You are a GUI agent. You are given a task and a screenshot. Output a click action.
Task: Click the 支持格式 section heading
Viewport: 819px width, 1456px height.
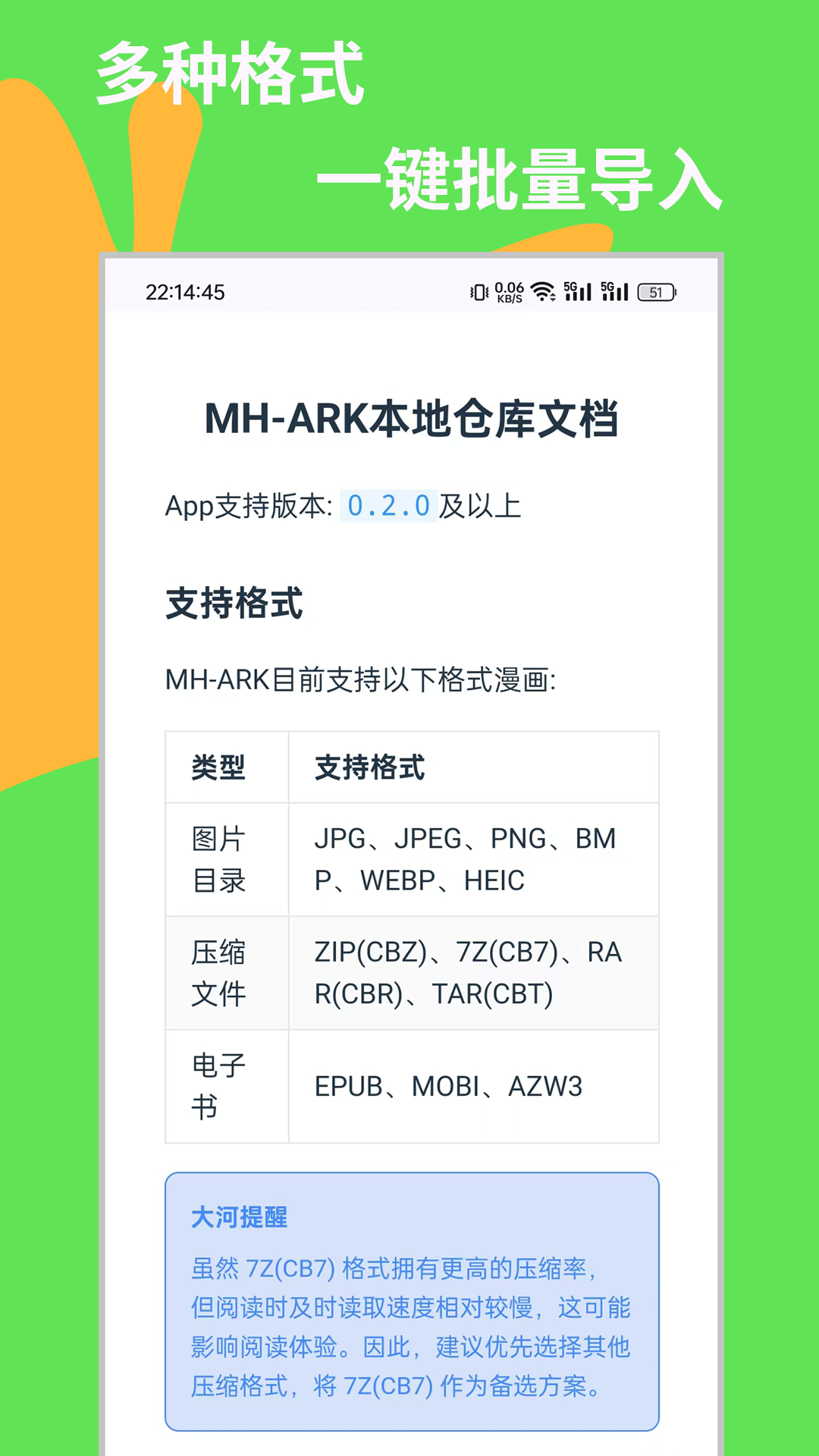pyautogui.click(x=234, y=604)
